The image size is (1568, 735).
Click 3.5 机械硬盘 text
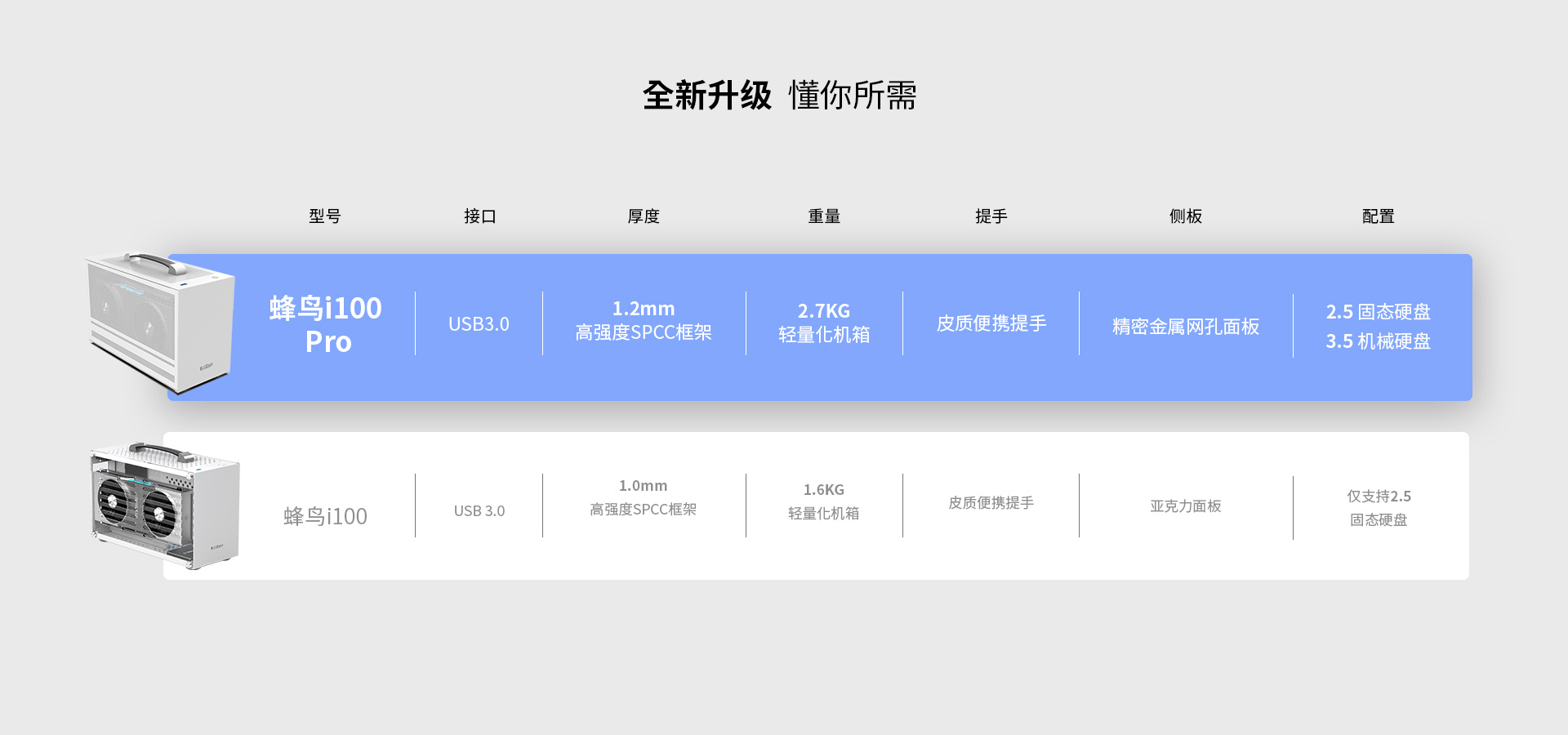[x=1379, y=341]
